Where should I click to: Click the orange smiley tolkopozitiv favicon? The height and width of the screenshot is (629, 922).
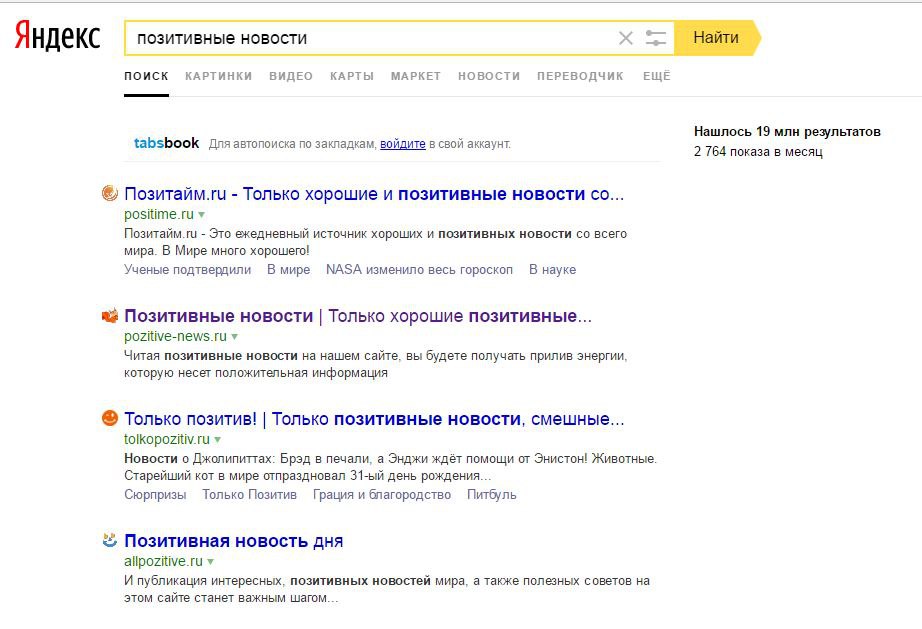point(109,418)
